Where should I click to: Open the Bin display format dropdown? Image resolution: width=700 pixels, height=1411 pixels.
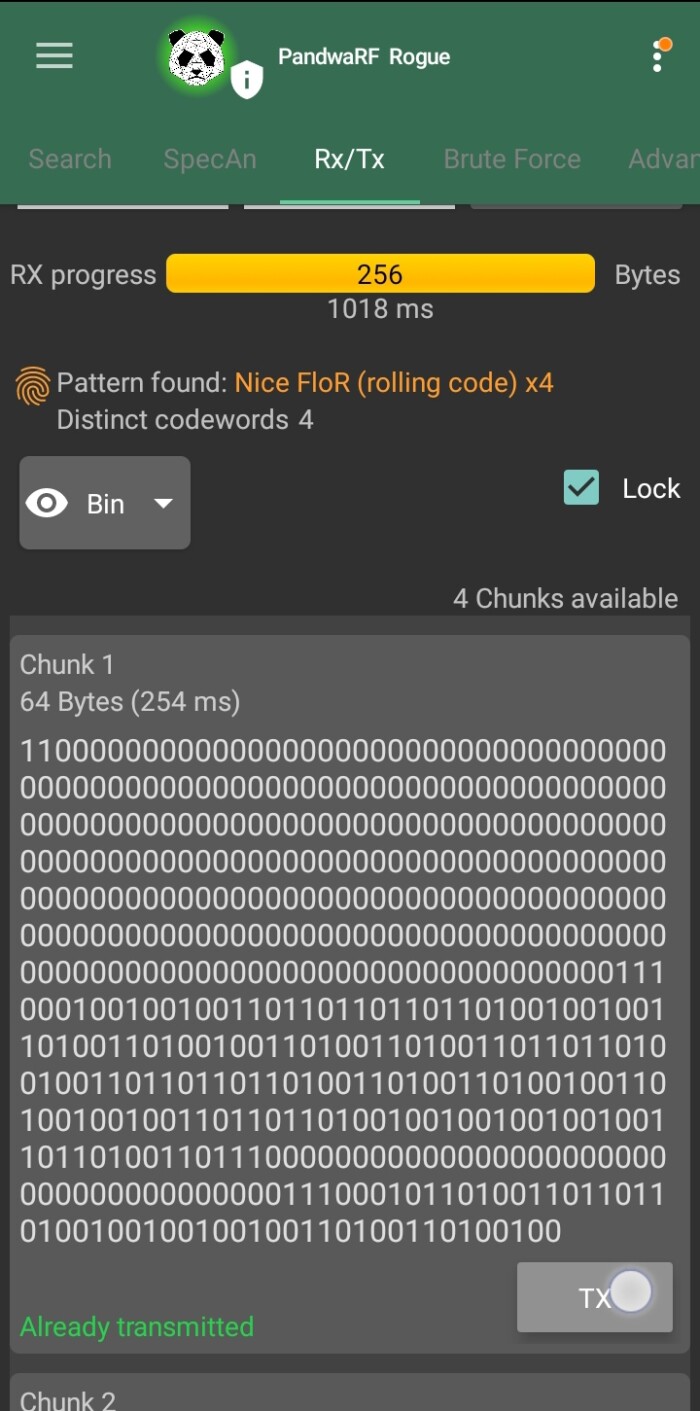click(163, 503)
